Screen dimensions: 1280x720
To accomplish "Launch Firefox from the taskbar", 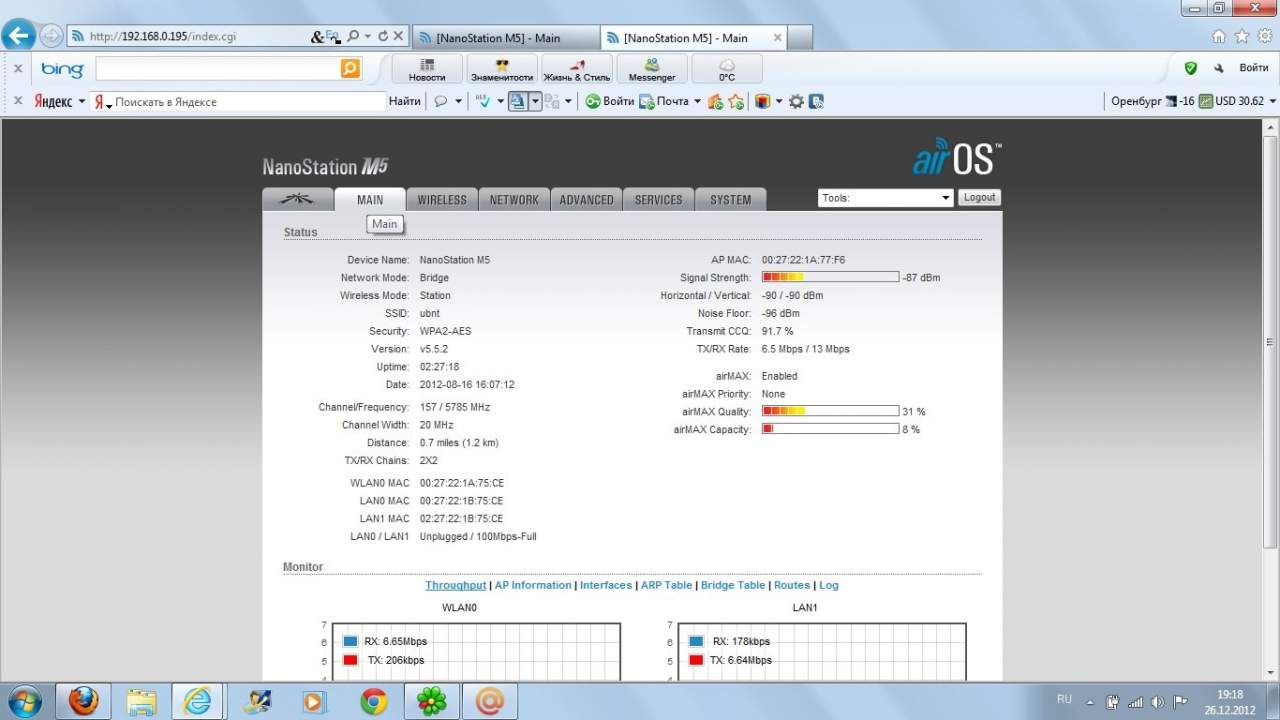I will 83,702.
